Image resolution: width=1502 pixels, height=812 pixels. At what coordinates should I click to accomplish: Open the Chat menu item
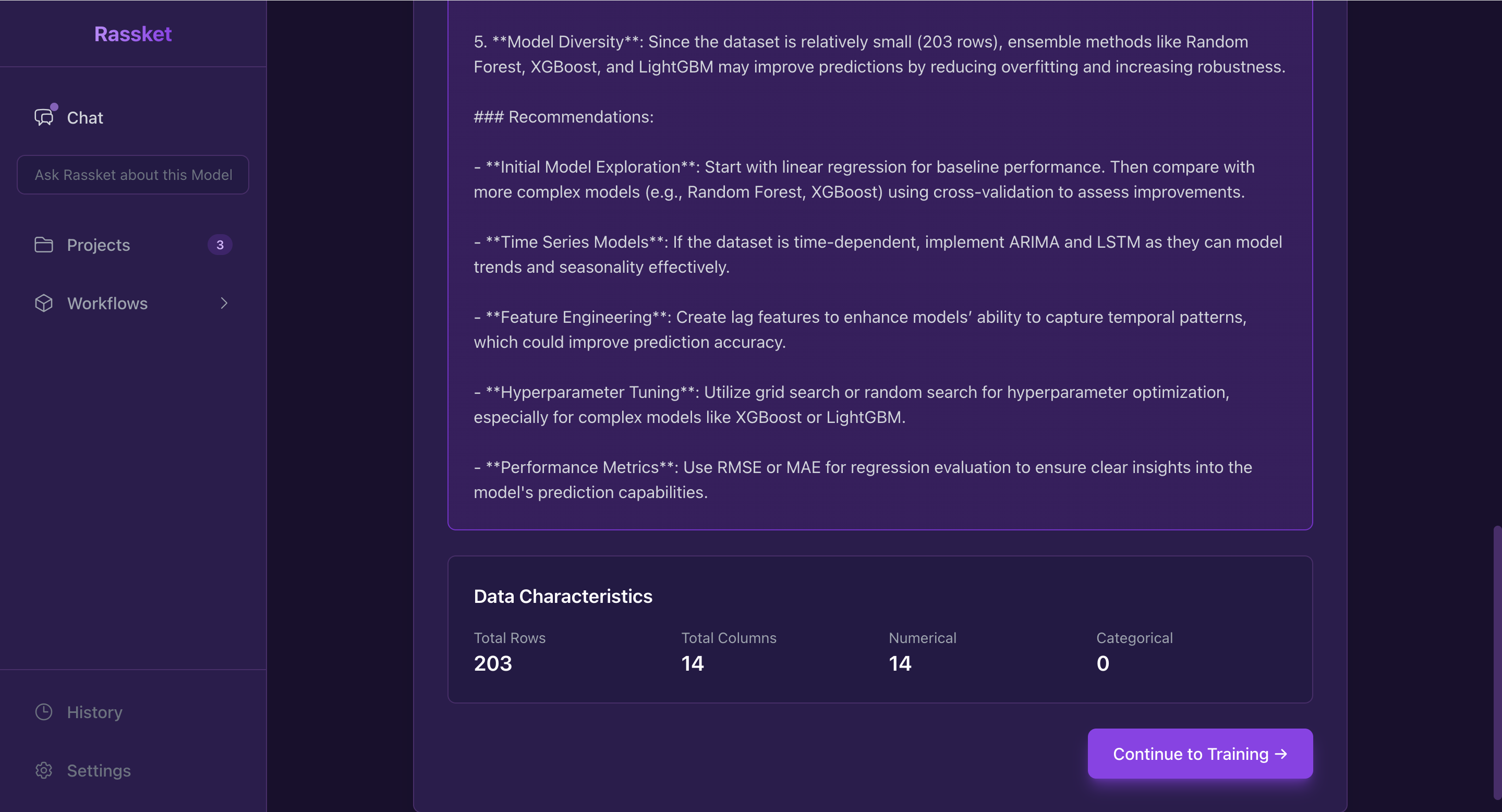click(85, 118)
